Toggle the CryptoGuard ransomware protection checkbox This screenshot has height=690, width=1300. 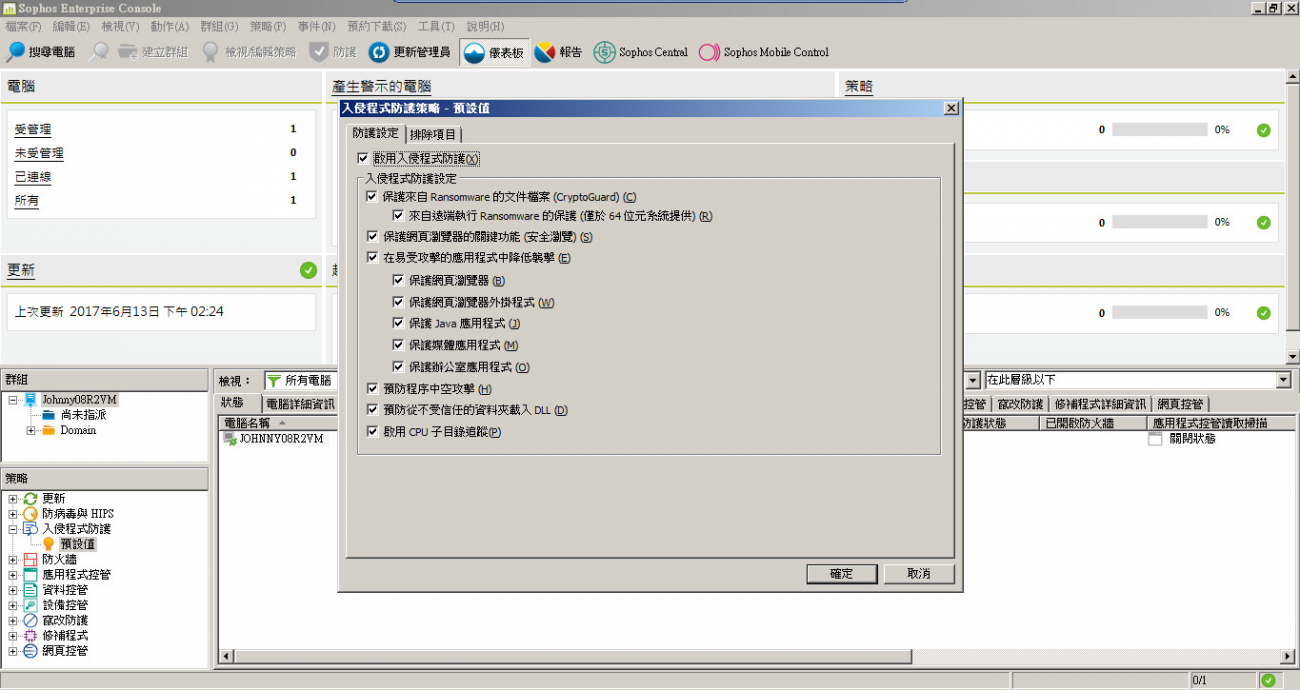point(373,197)
